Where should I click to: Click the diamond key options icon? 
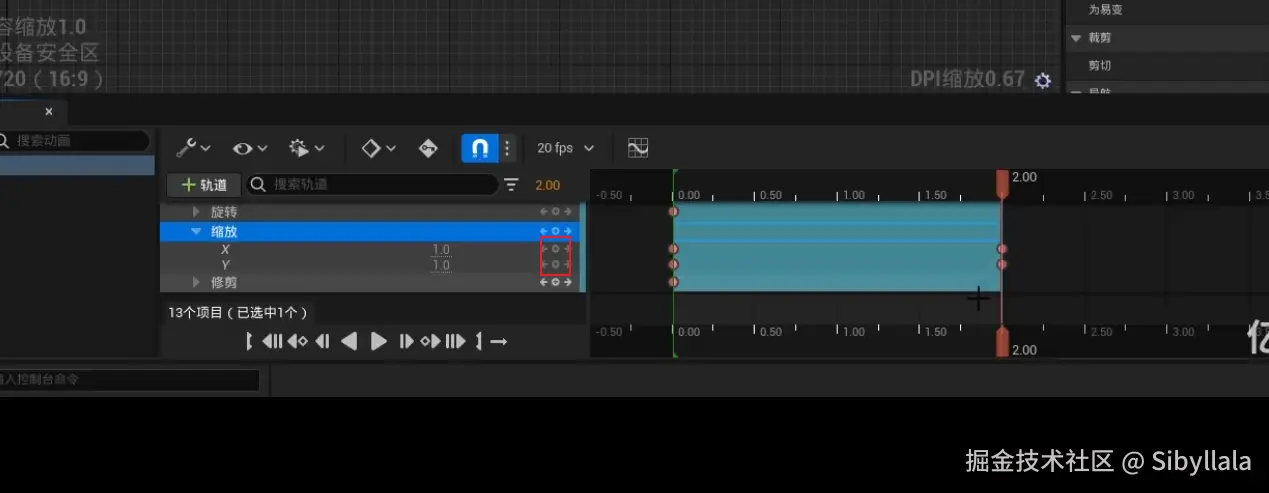[x=378, y=148]
